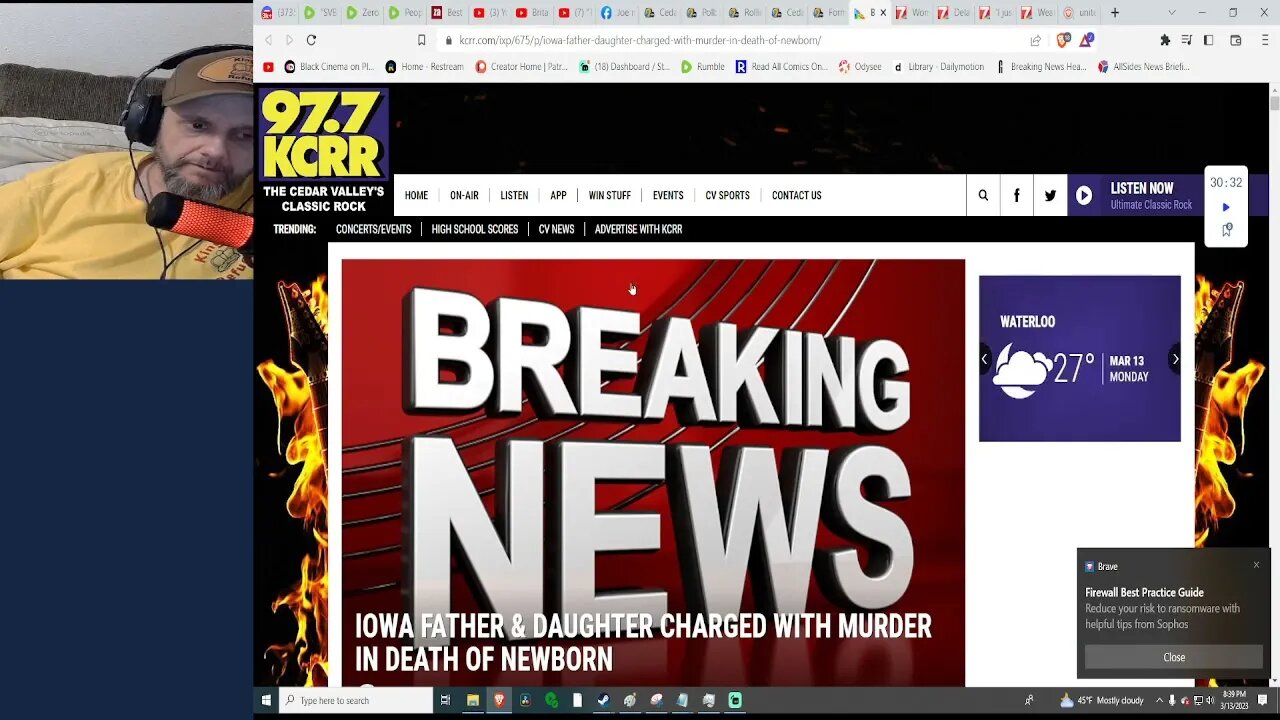This screenshot has height=720, width=1280.
Task: Open a new browser tab
Action: (x=1115, y=13)
